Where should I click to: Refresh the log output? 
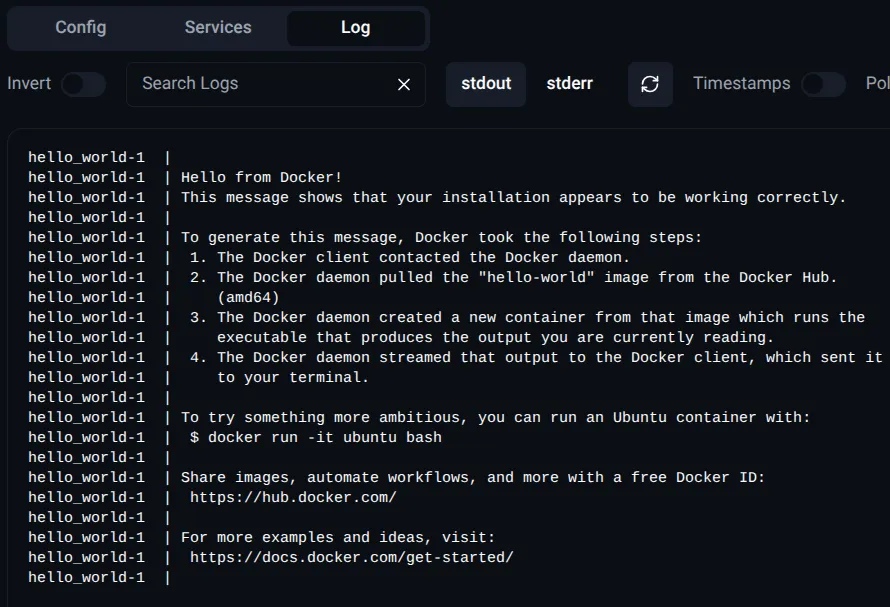click(x=650, y=84)
